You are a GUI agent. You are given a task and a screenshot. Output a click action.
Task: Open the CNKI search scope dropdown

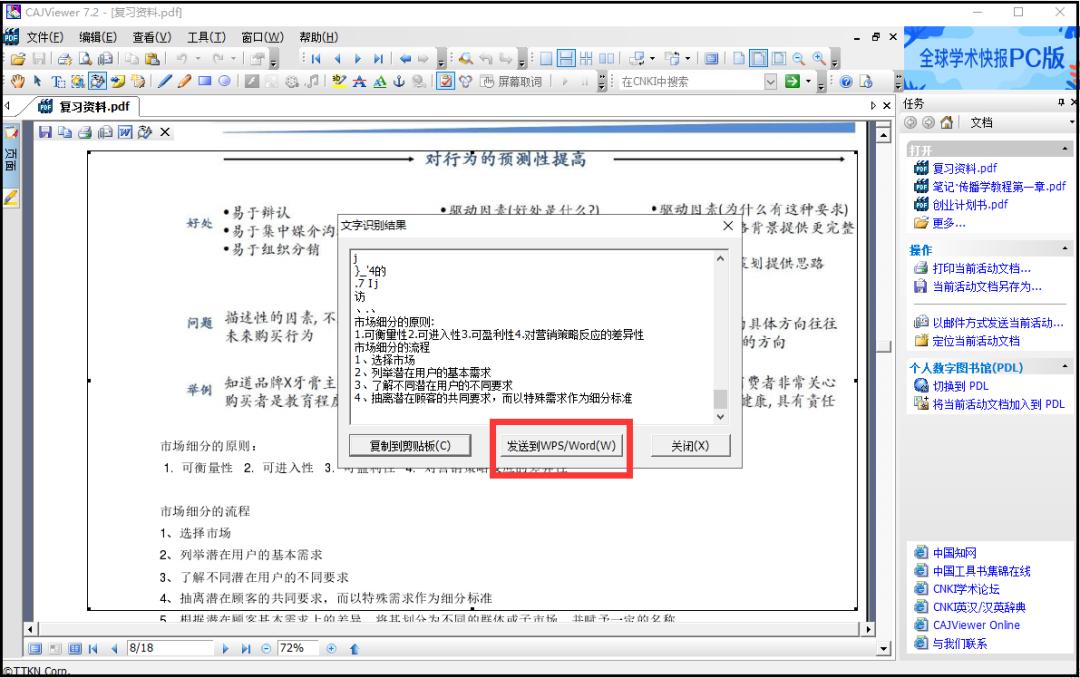[x=770, y=83]
